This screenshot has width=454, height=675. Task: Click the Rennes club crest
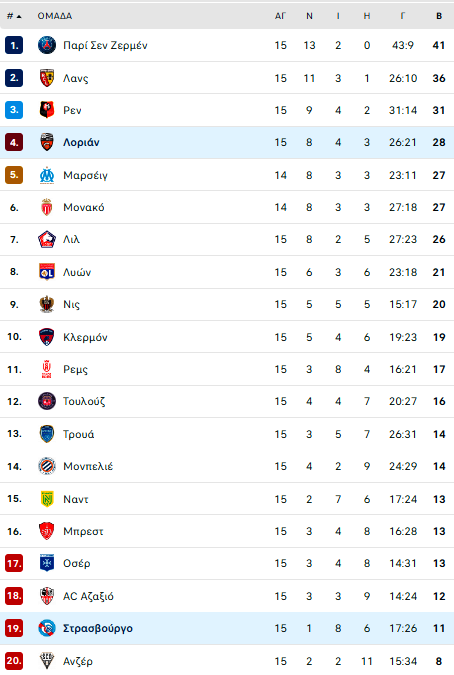click(x=46, y=110)
